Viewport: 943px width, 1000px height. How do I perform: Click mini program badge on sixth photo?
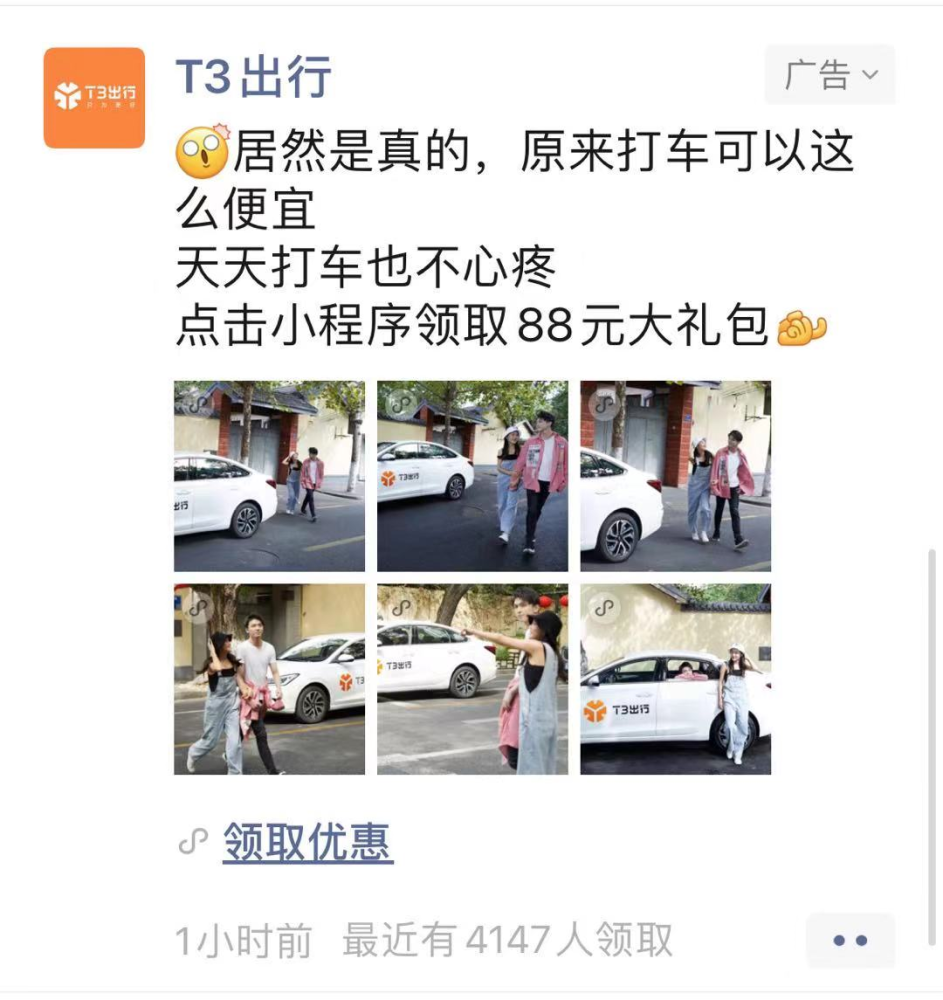pos(604,608)
